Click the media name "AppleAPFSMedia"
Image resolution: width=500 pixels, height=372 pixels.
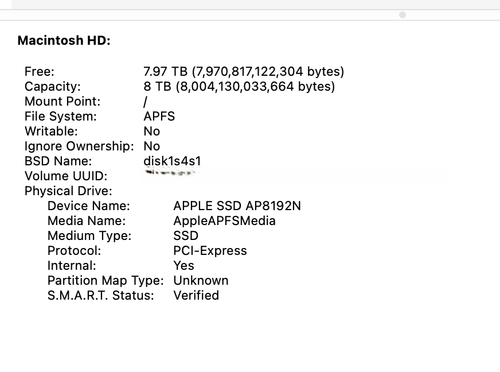224,221
